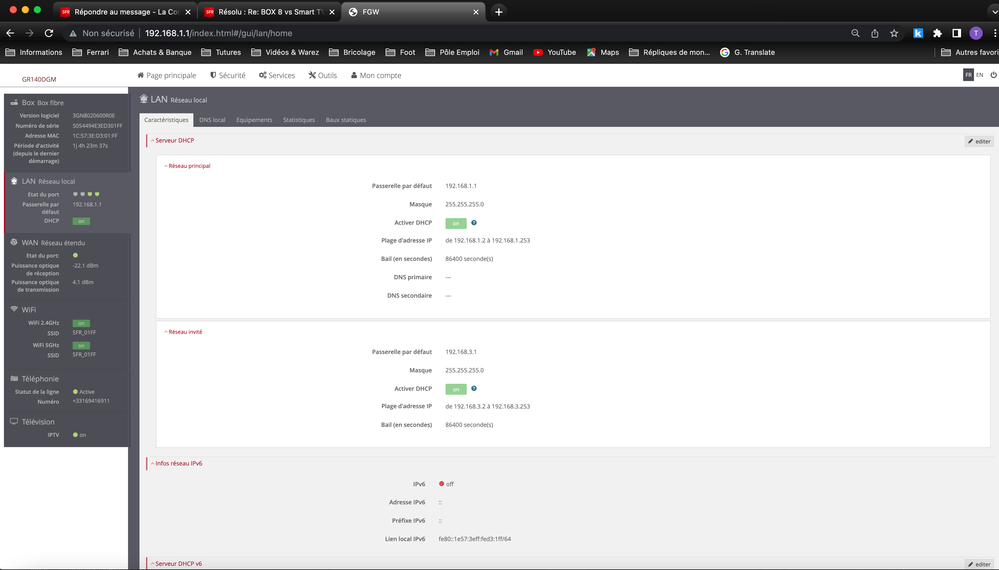This screenshot has width=999, height=570.
Task: Open the browser side panel icon
Action: tap(957, 33)
